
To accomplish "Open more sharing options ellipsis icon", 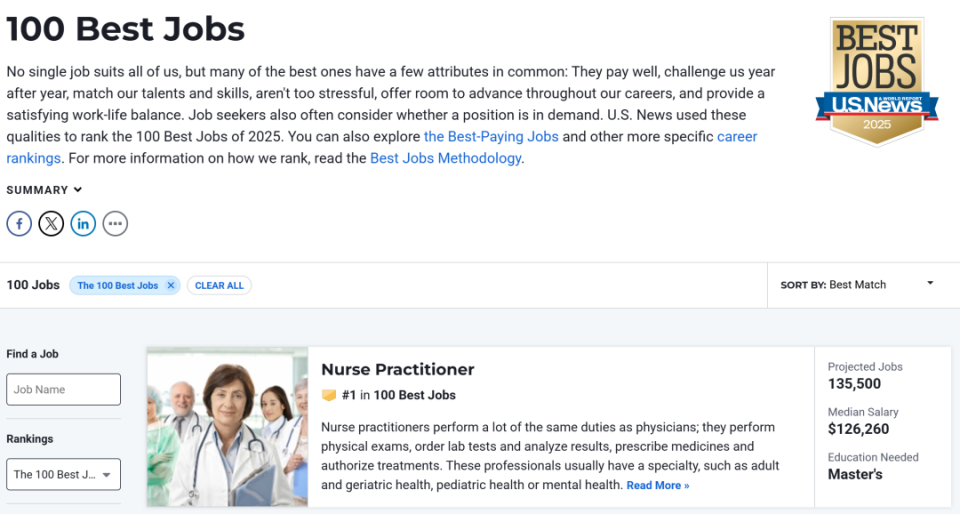I will click(x=115, y=224).
